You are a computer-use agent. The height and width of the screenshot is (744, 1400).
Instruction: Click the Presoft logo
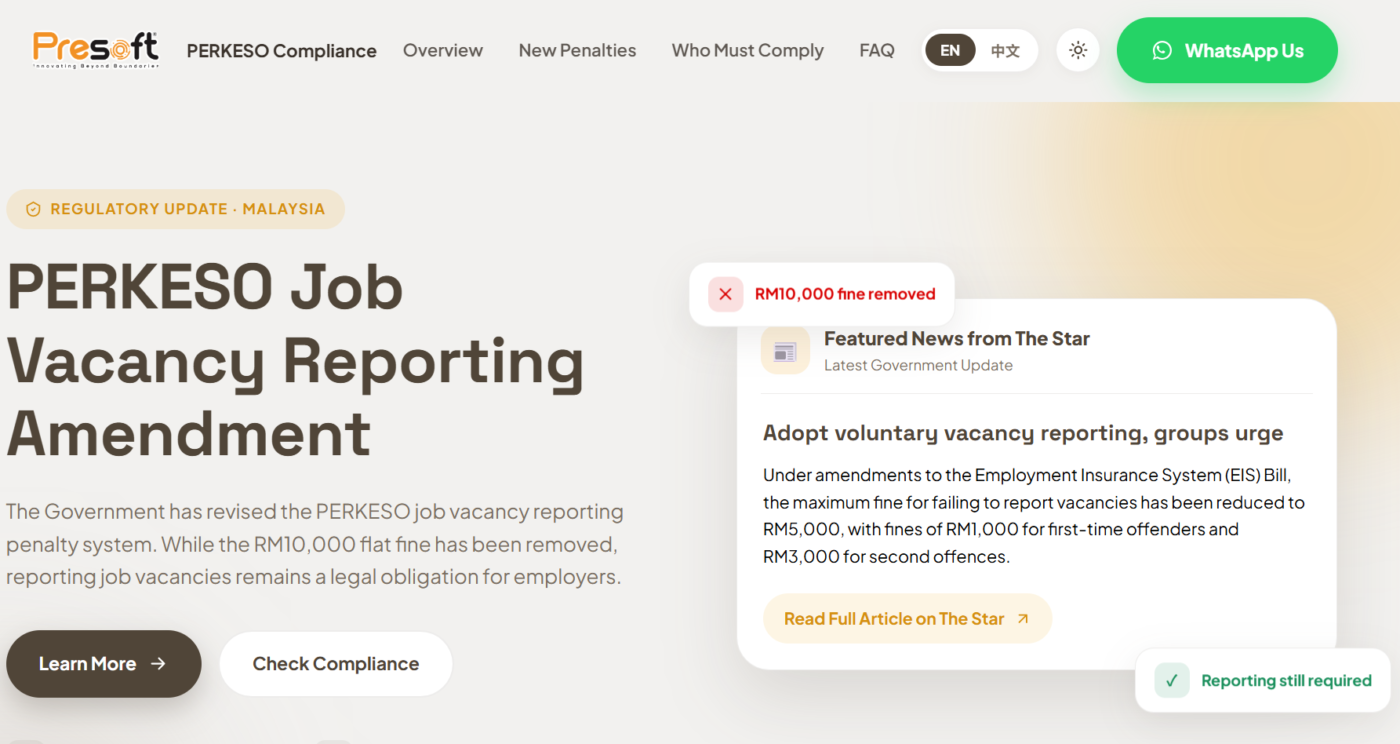point(96,49)
